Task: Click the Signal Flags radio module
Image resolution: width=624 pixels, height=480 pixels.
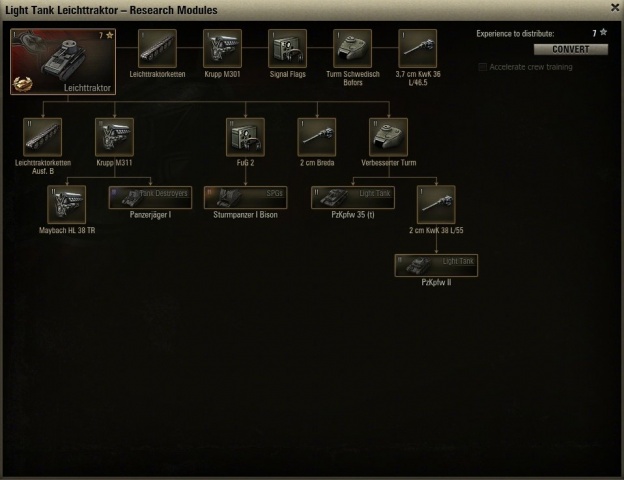Action: pos(287,48)
